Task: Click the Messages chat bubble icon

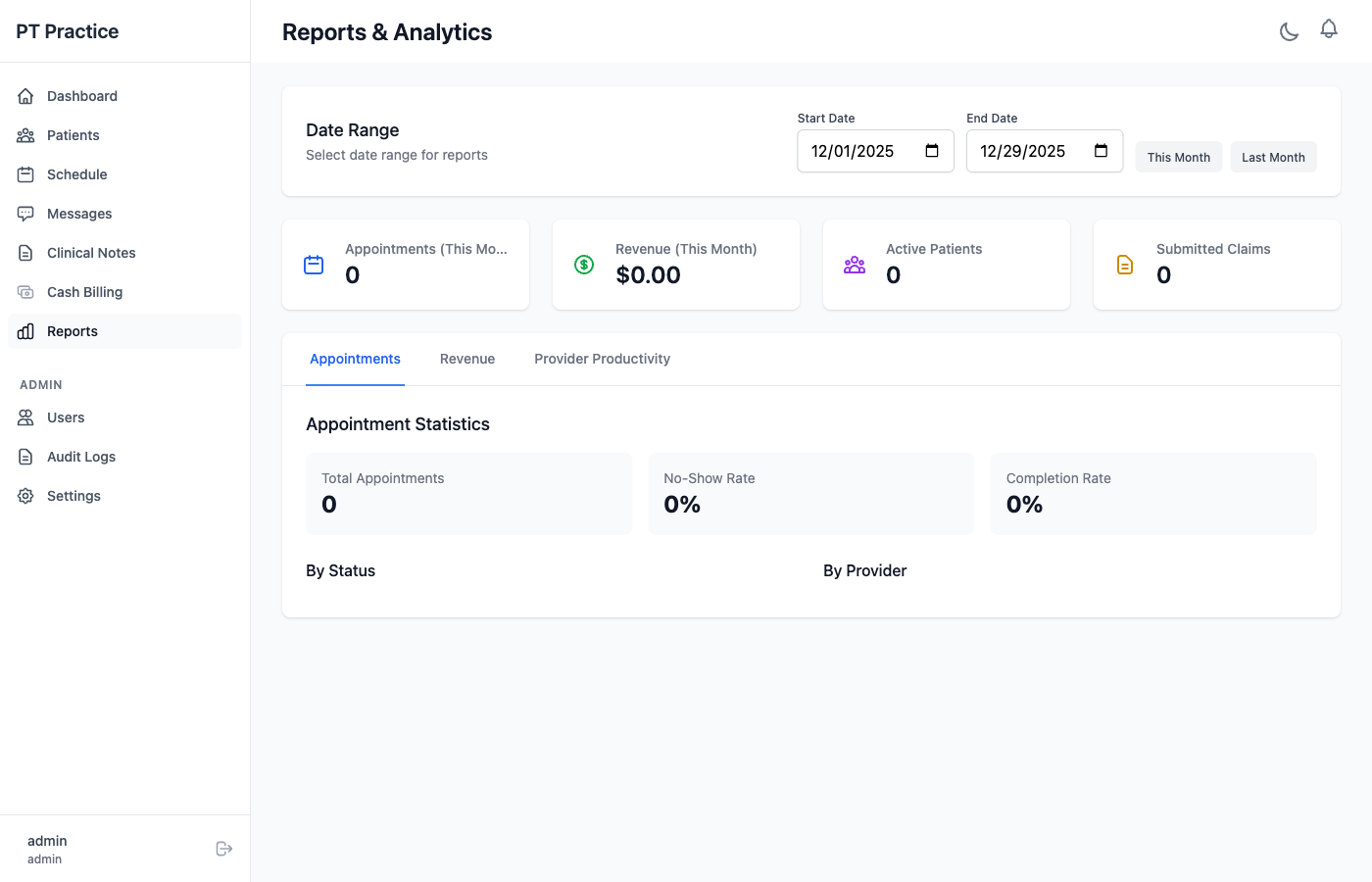Action: 25,213
